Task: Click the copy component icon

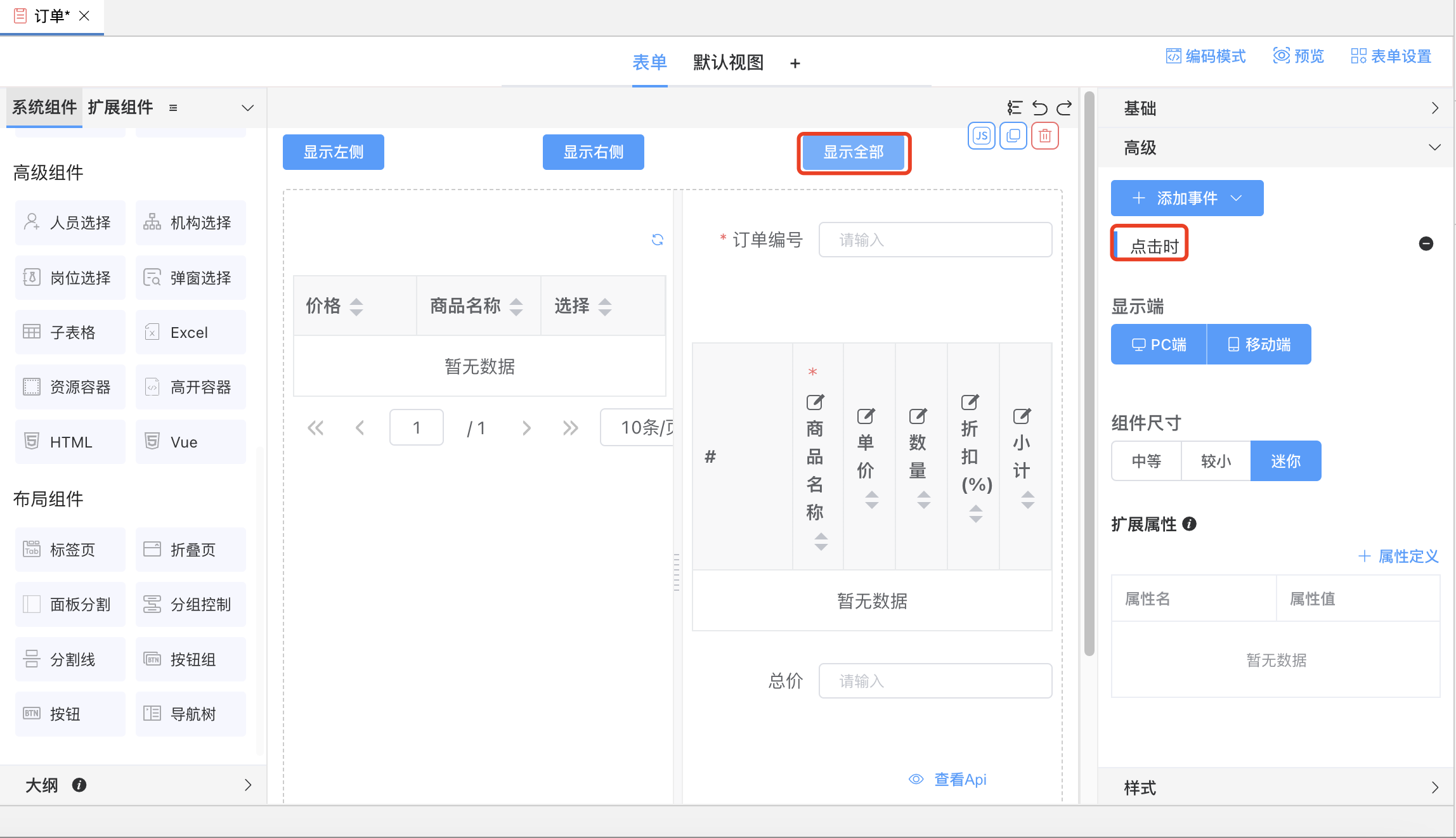Action: tap(1013, 136)
